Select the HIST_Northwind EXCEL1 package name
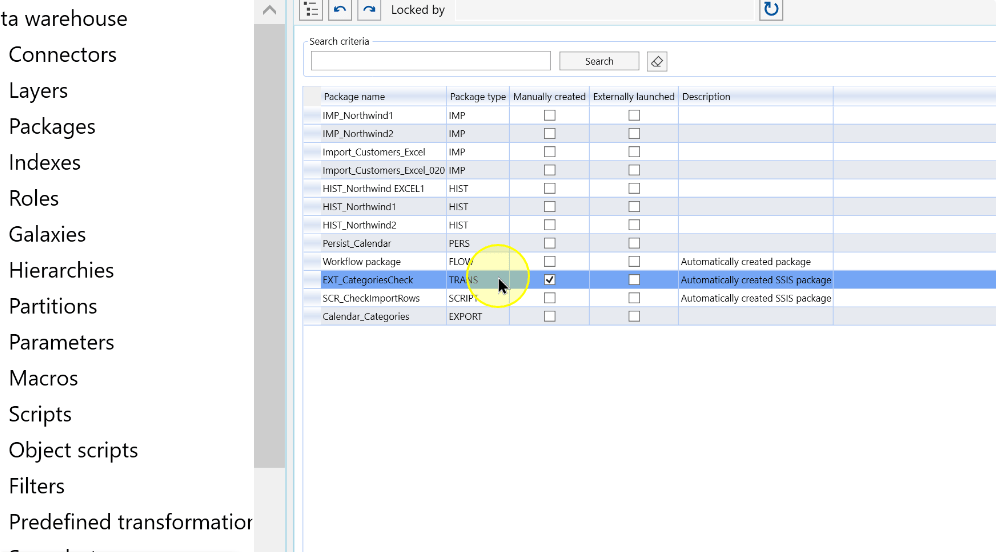 click(x=373, y=189)
